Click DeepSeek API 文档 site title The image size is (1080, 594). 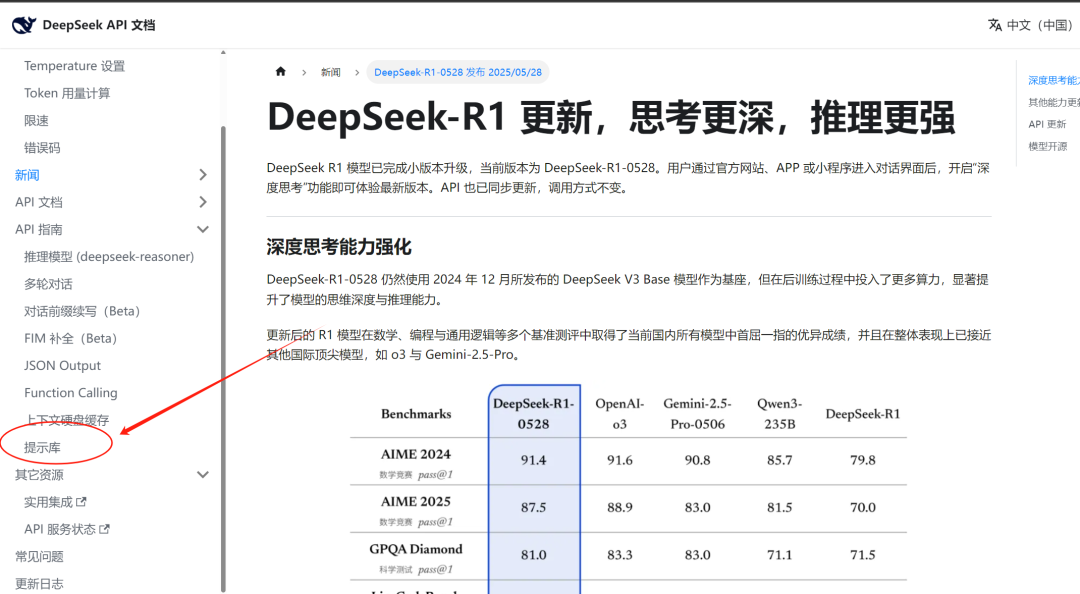98,25
